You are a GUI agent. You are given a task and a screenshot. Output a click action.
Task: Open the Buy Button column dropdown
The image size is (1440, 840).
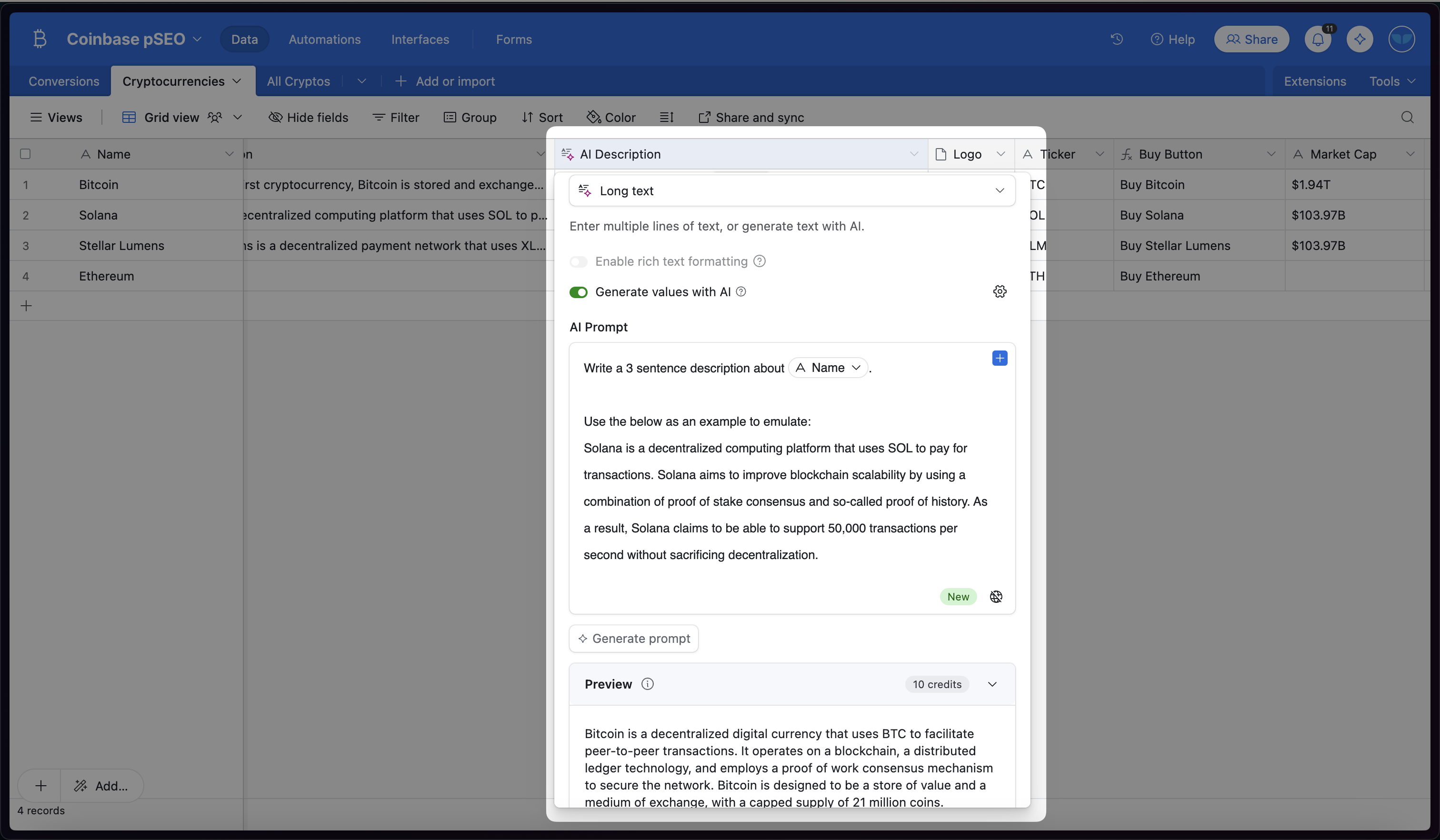point(1271,154)
